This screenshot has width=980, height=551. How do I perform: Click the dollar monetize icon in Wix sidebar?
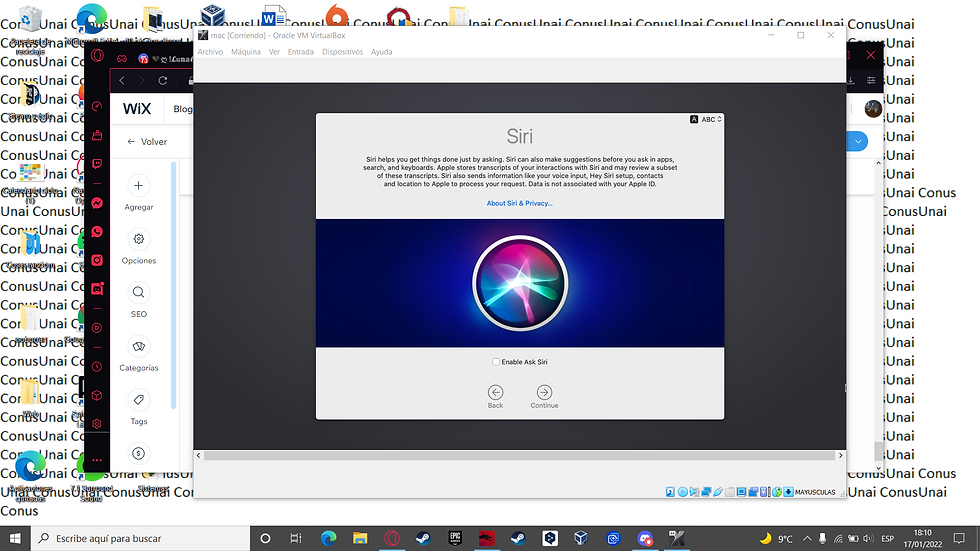click(139, 454)
